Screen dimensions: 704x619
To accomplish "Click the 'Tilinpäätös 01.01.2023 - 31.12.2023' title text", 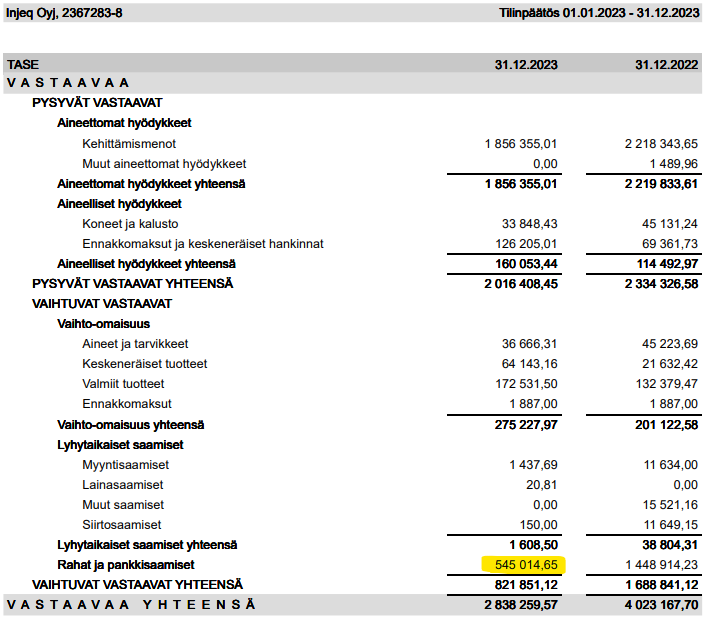I will [x=598, y=13].
